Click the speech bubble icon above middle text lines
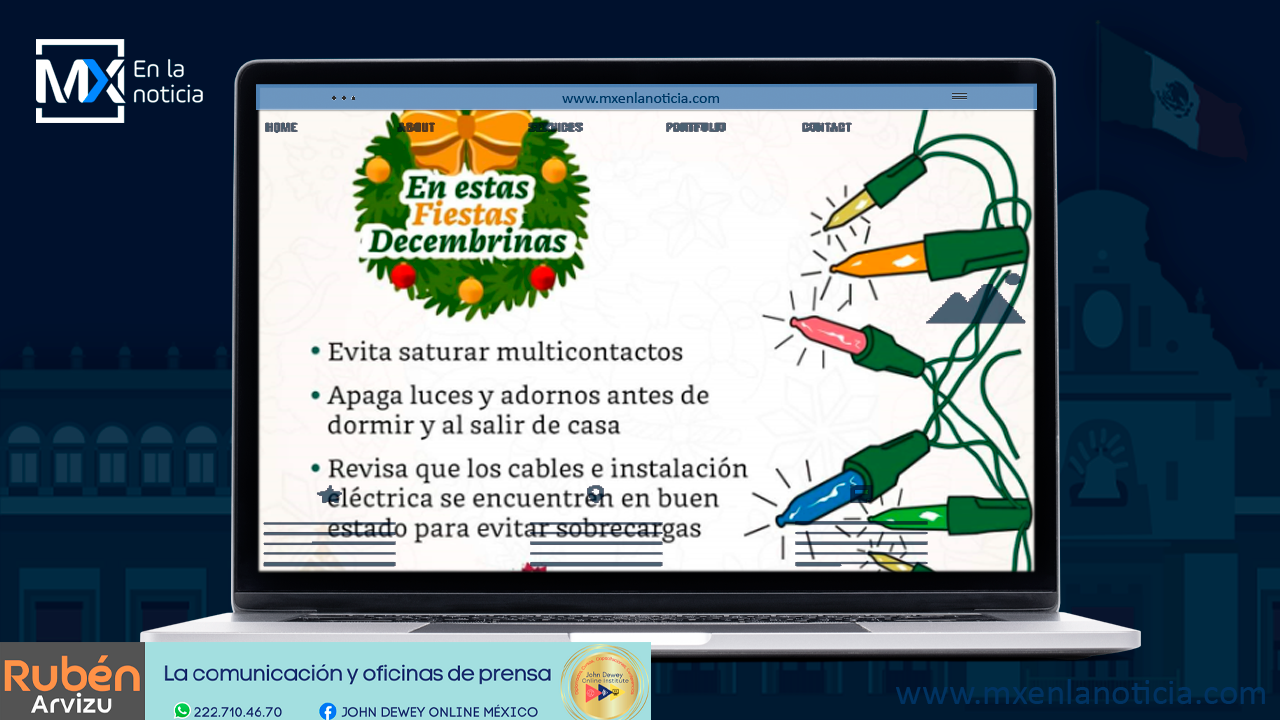The height and width of the screenshot is (720, 1280). (x=595, y=493)
